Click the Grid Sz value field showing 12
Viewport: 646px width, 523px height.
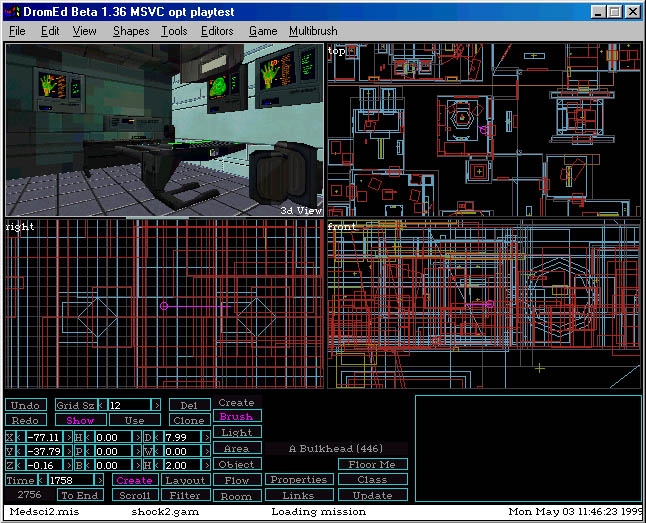point(129,405)
